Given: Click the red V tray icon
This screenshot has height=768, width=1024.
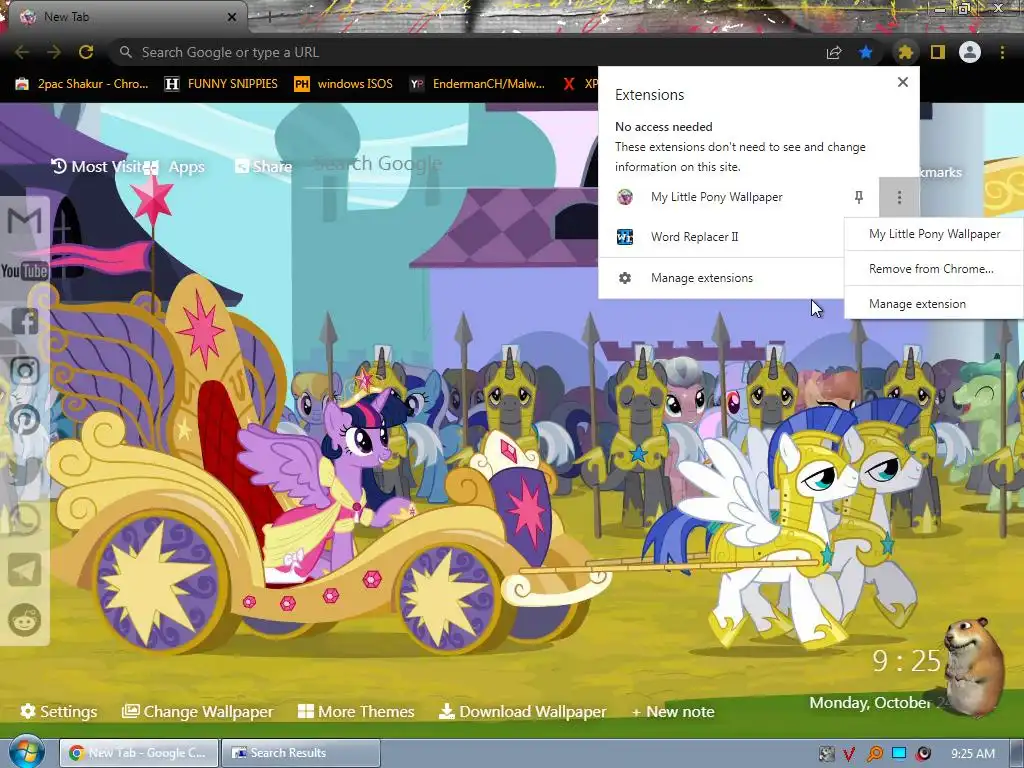Looking at the screenshot, I should (850, 754).
